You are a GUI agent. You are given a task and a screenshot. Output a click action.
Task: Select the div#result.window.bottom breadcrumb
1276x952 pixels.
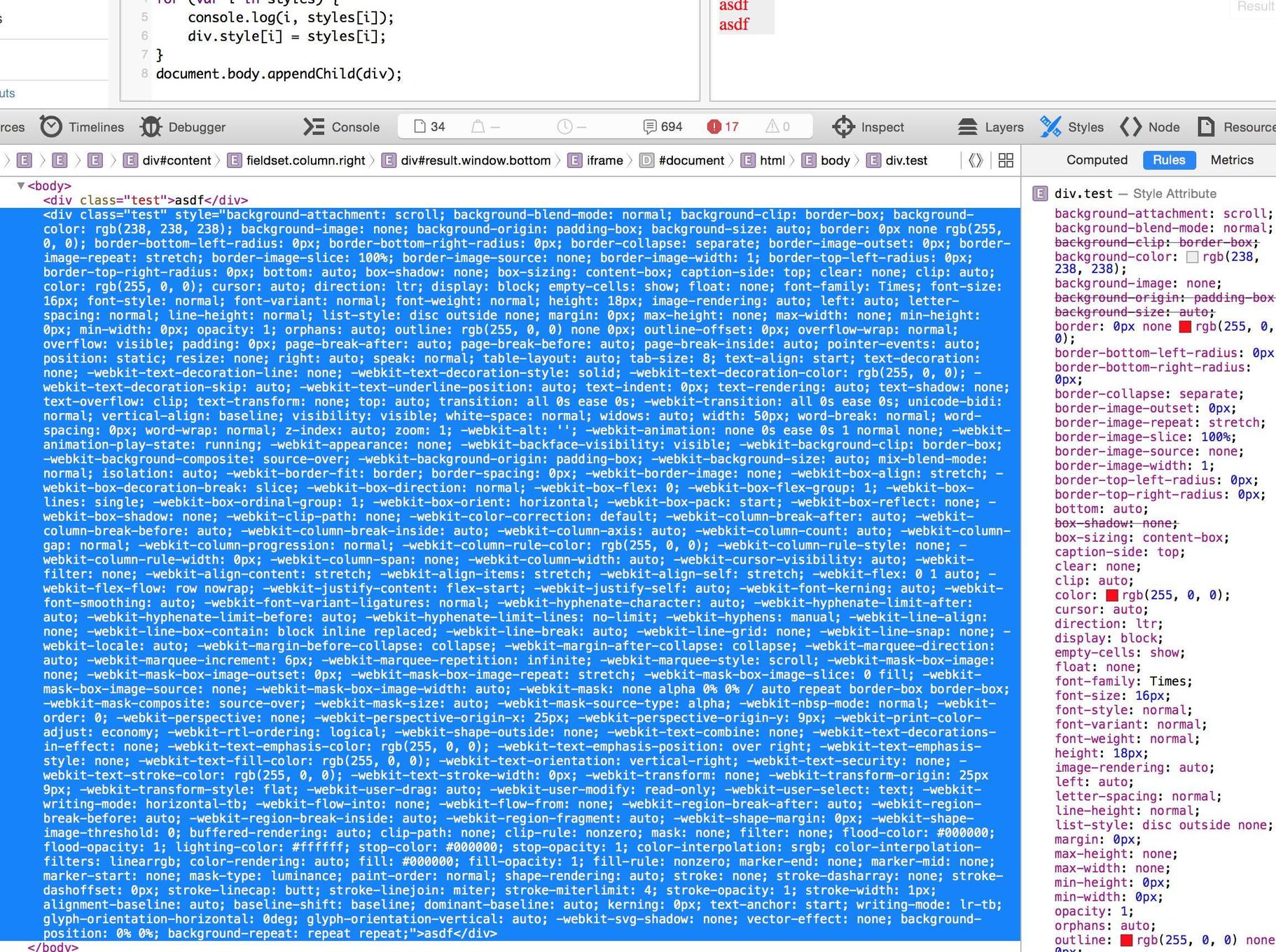(x=466, y=160)
